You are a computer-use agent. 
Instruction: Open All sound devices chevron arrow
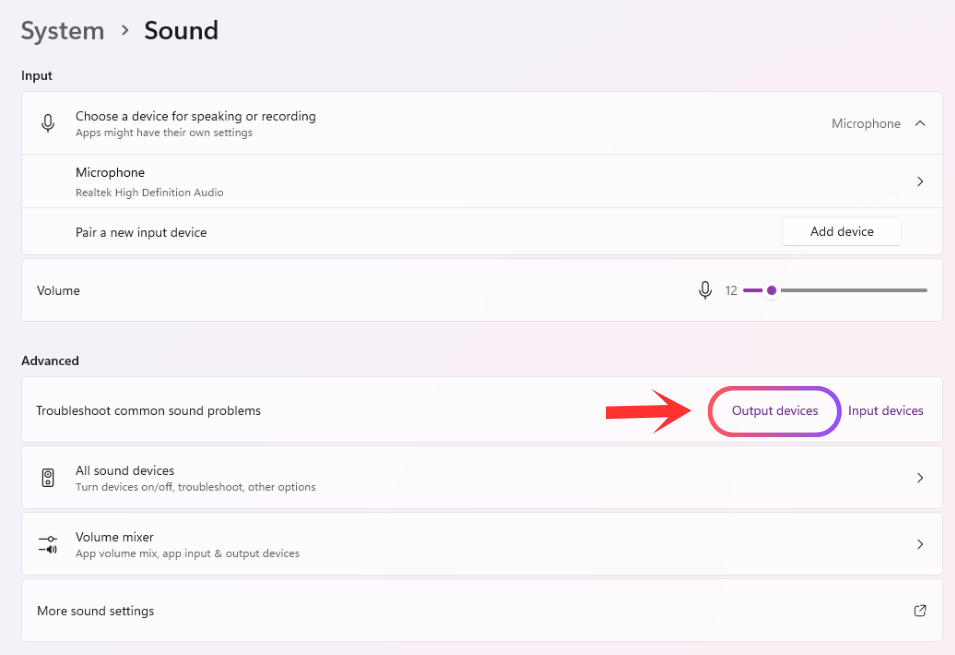(x=920, y=478)
